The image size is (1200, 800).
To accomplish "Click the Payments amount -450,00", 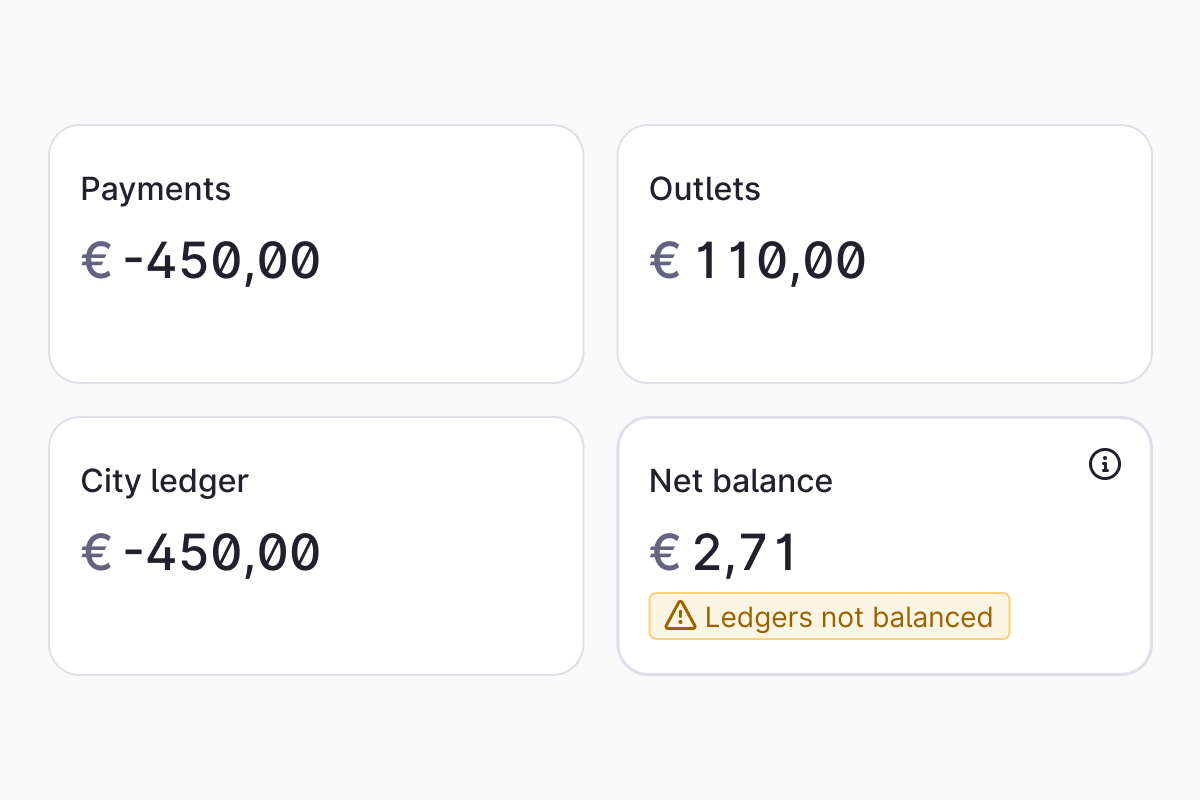I will pos(221,260).
